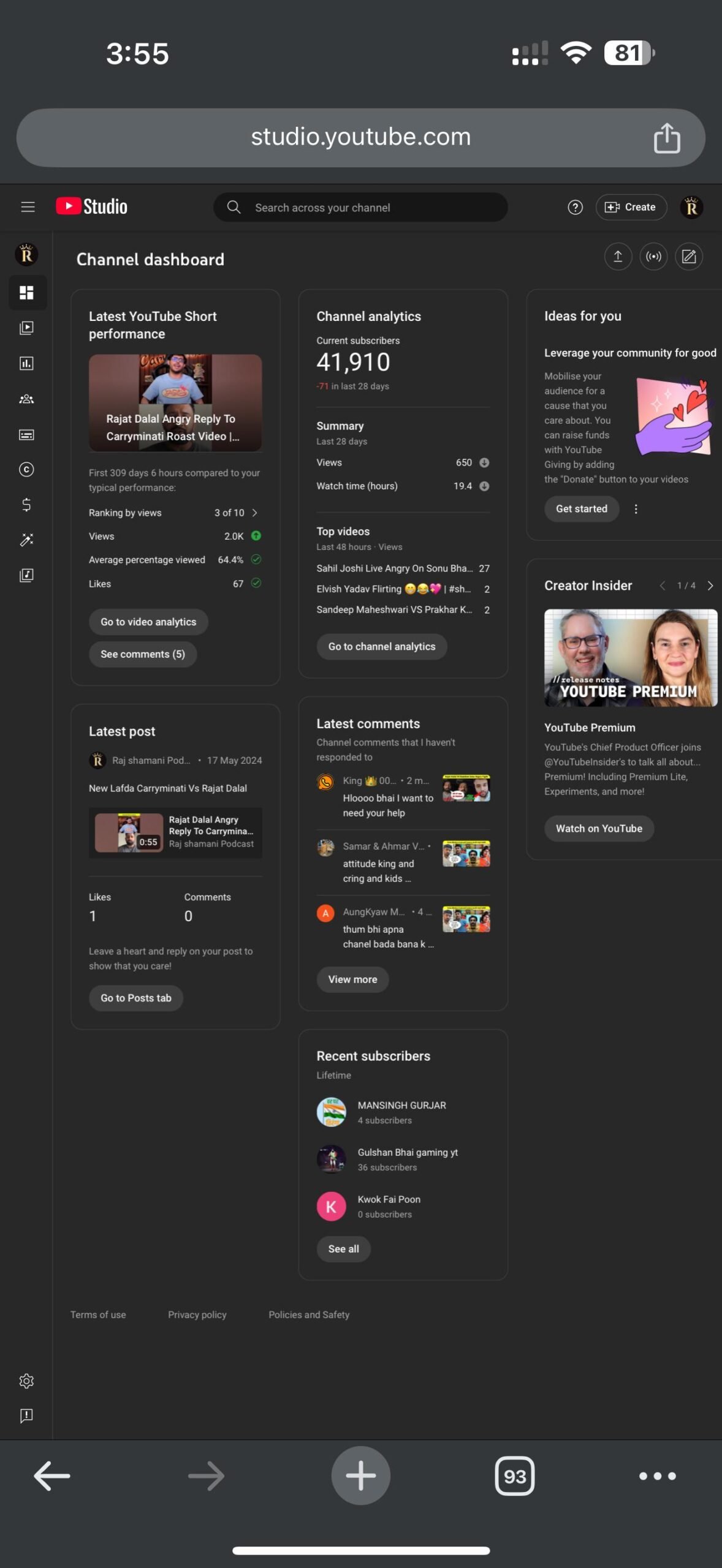Open Privacy policy link
722x1568 pixels.
coord(197,1315)
